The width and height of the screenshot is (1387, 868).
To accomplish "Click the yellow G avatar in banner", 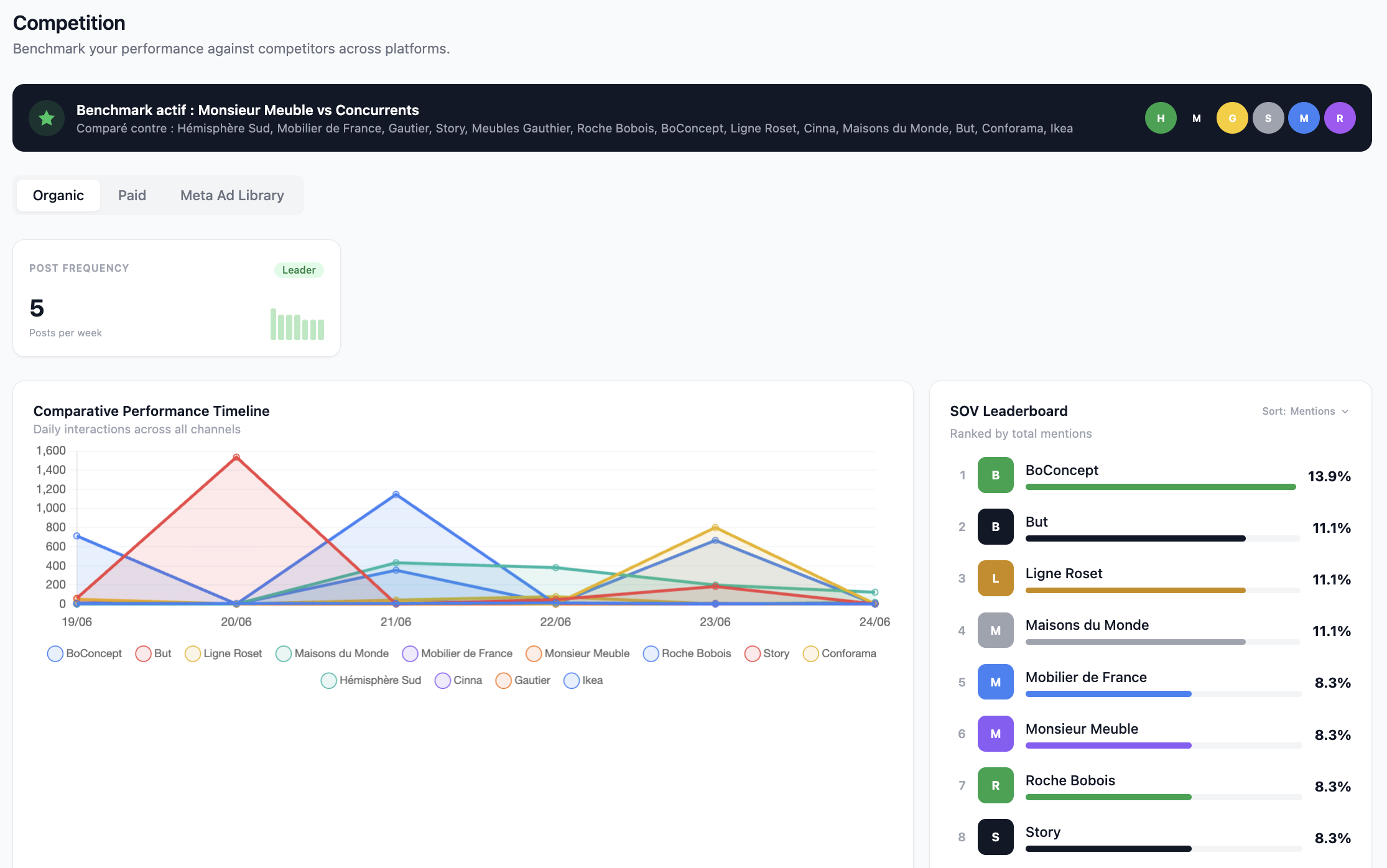I will 1232,118.
